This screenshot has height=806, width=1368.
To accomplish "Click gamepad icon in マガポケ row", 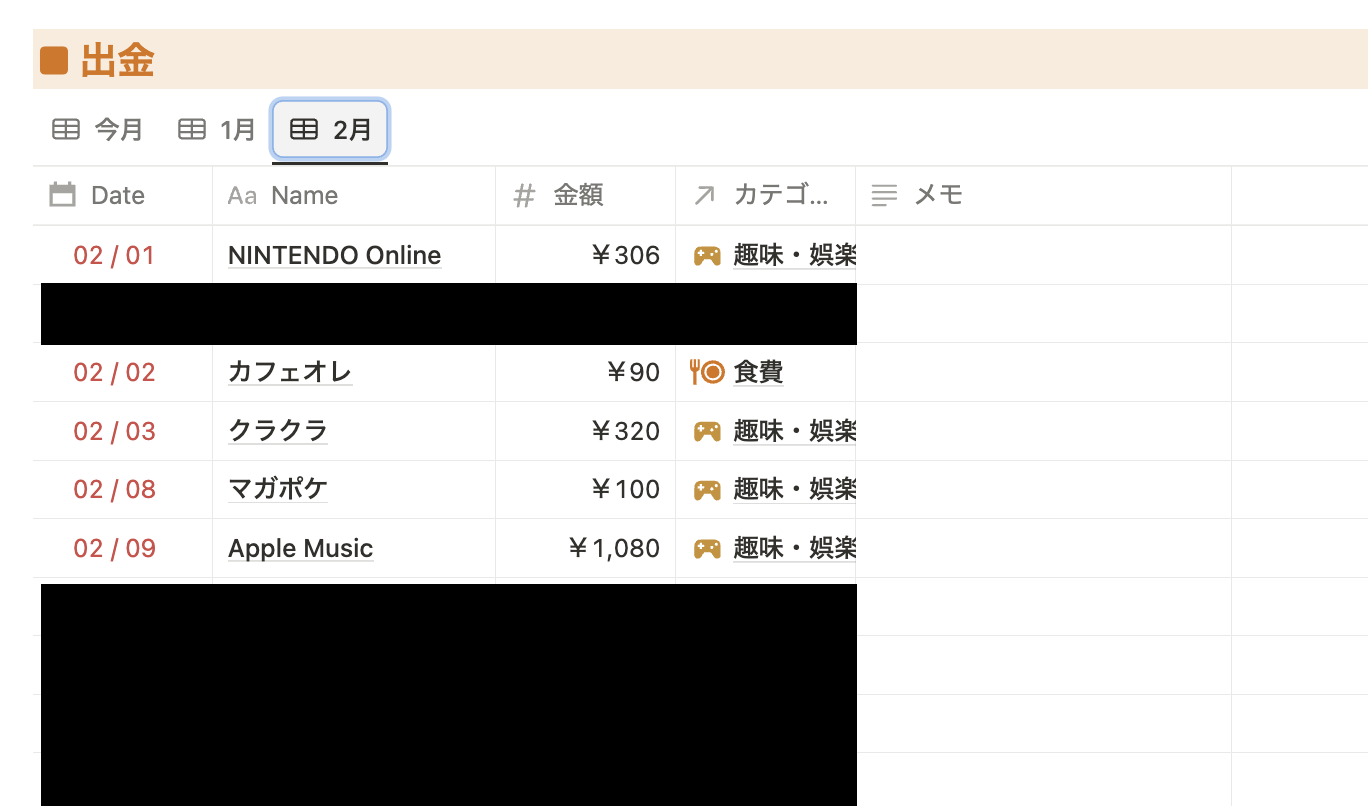I will [707, 490].
